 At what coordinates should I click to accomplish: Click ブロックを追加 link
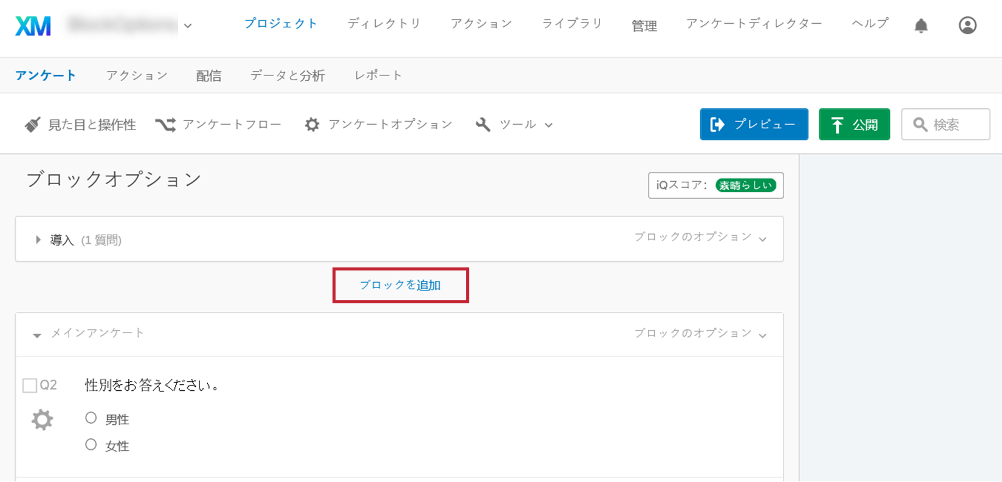[x=401, y=285]
